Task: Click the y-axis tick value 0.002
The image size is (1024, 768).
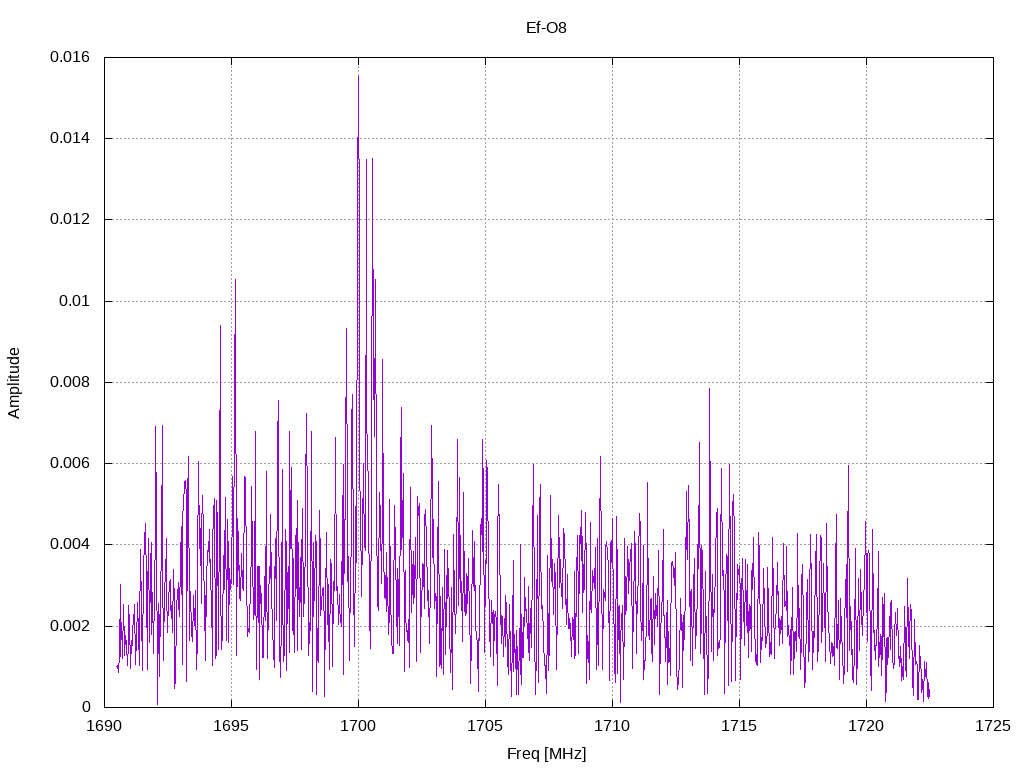Action: [70, 626]
